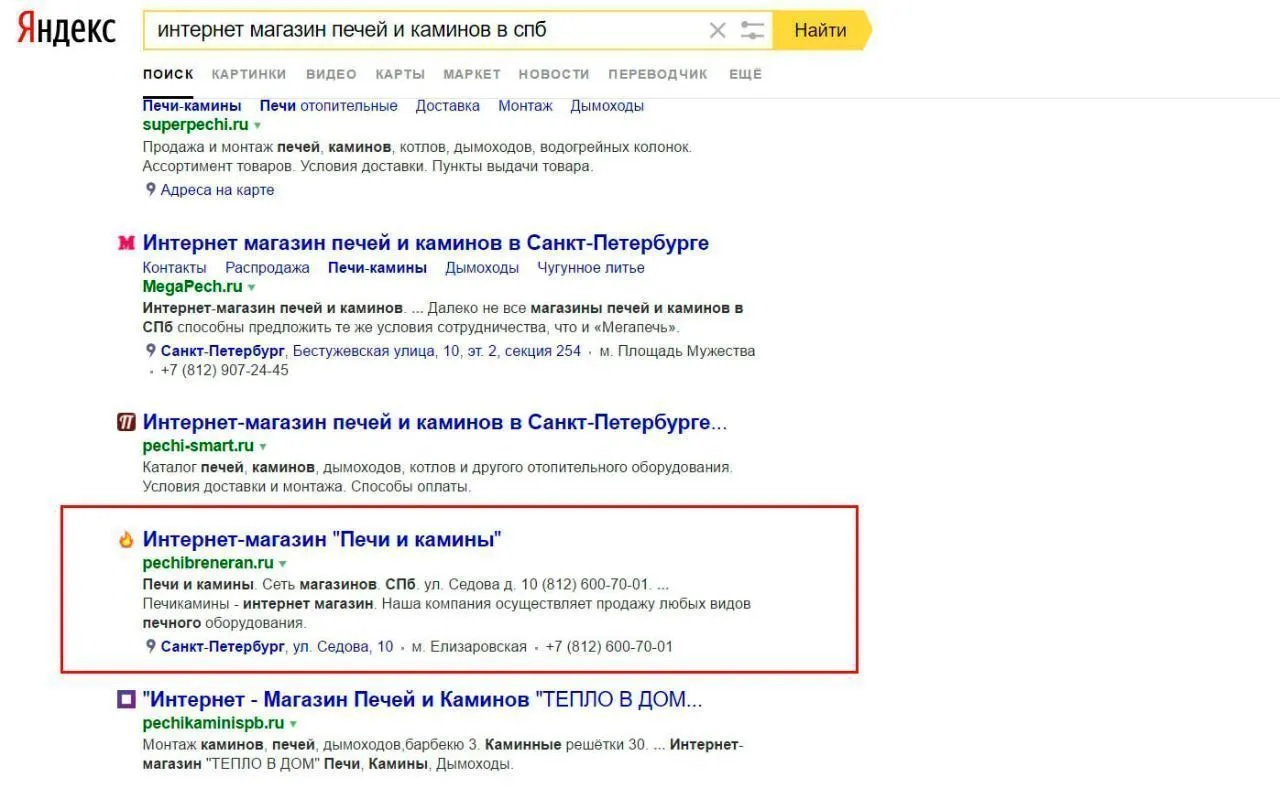
Task: Expand dropdown arrow next to superpechi.ru
Action: [x=258, y=126]
